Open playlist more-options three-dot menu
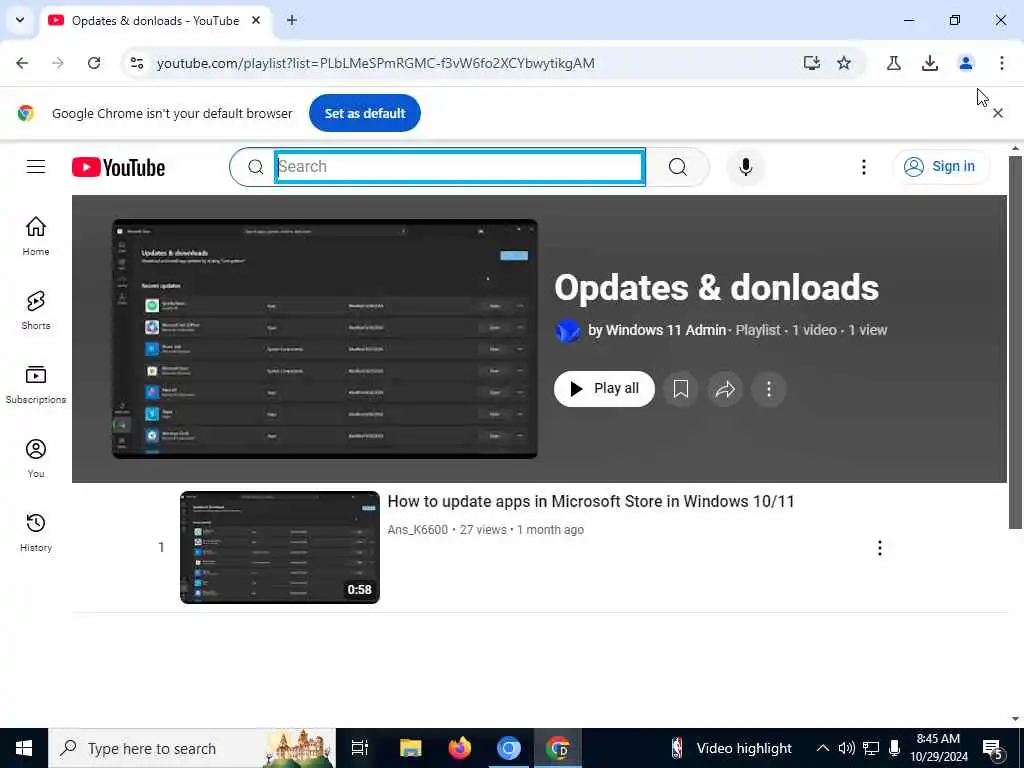1024x768 pixels. point(769,389)
